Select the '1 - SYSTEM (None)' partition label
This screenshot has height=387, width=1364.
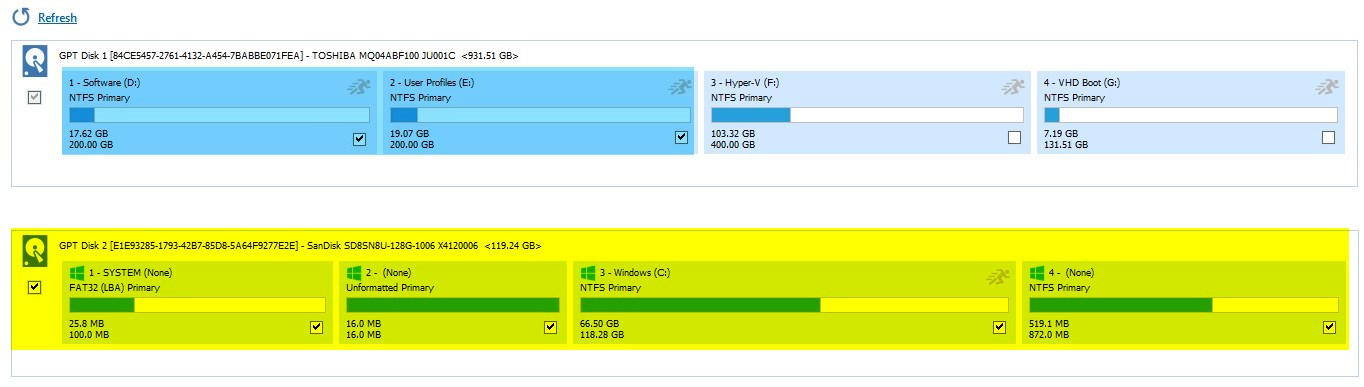tap(132, 272)
